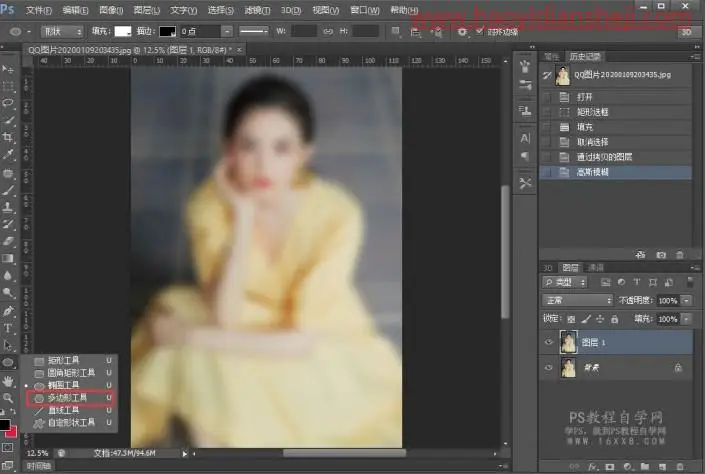Image resolution: width=705 pixels, height=474 pixels.
Task: Select the Horizontal Type tool
Action: [x=8, y=328]
